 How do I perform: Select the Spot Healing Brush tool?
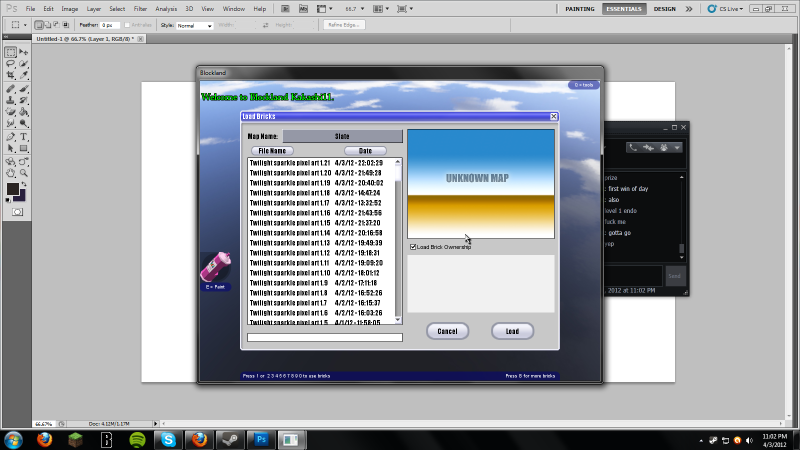pyautogui.click(x=11, y=89)
